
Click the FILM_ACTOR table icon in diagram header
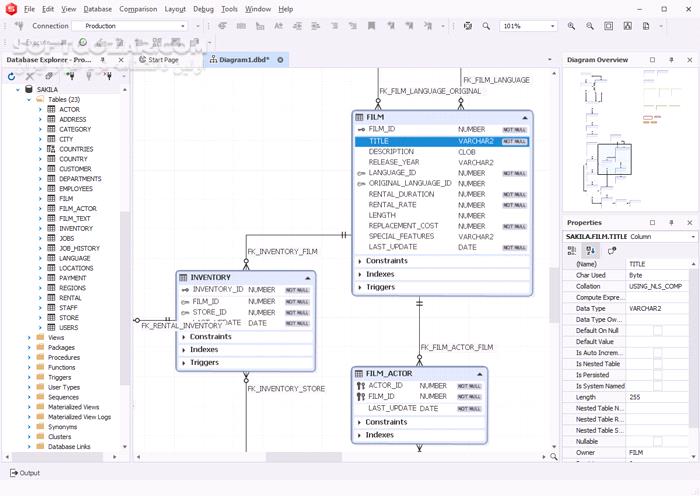[x=359, y=373]
